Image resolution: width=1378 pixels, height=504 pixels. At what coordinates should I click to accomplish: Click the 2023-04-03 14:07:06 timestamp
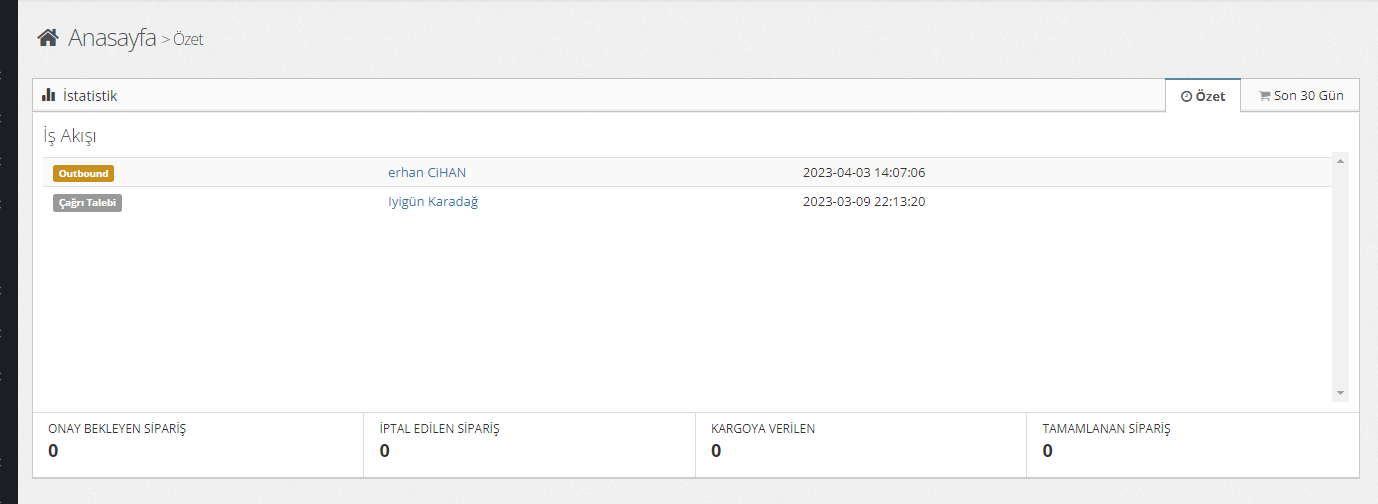click(864, 172)
